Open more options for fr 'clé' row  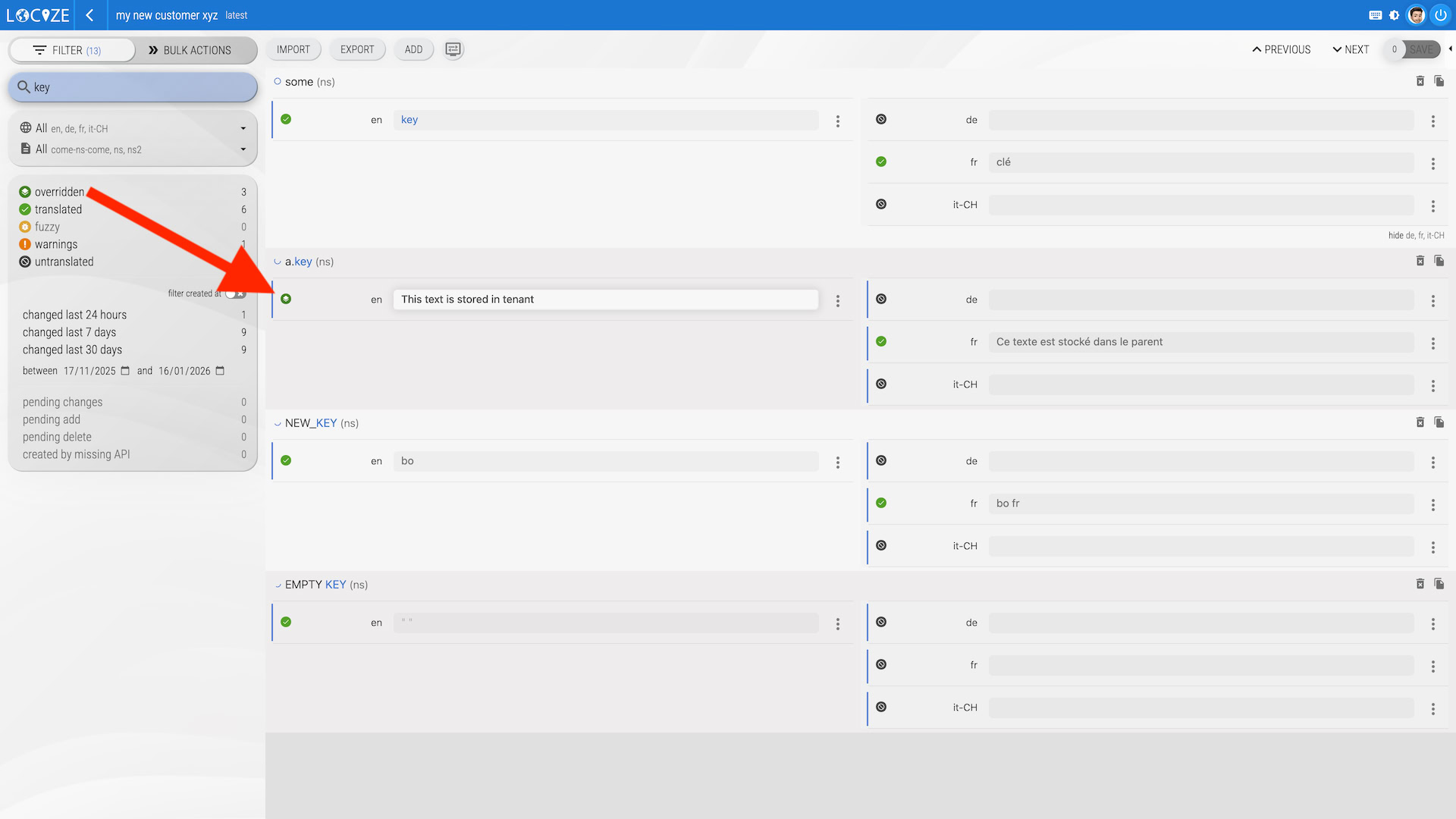[1432, 163]
